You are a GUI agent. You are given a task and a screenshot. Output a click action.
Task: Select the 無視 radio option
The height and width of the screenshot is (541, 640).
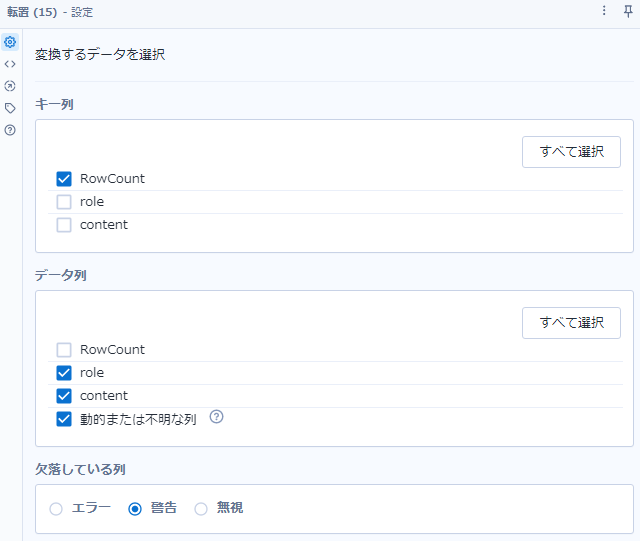[201, 509]
